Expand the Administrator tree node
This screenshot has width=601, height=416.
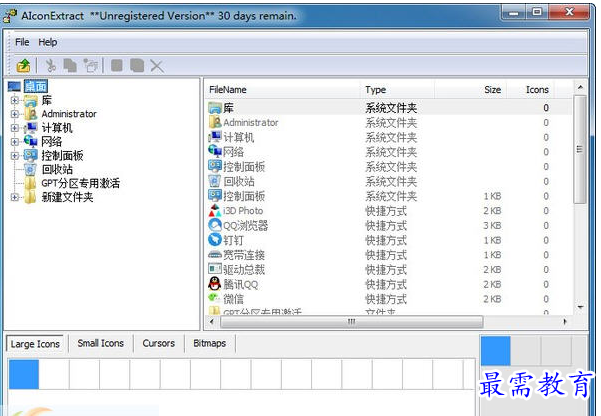[x=15, y=114]
